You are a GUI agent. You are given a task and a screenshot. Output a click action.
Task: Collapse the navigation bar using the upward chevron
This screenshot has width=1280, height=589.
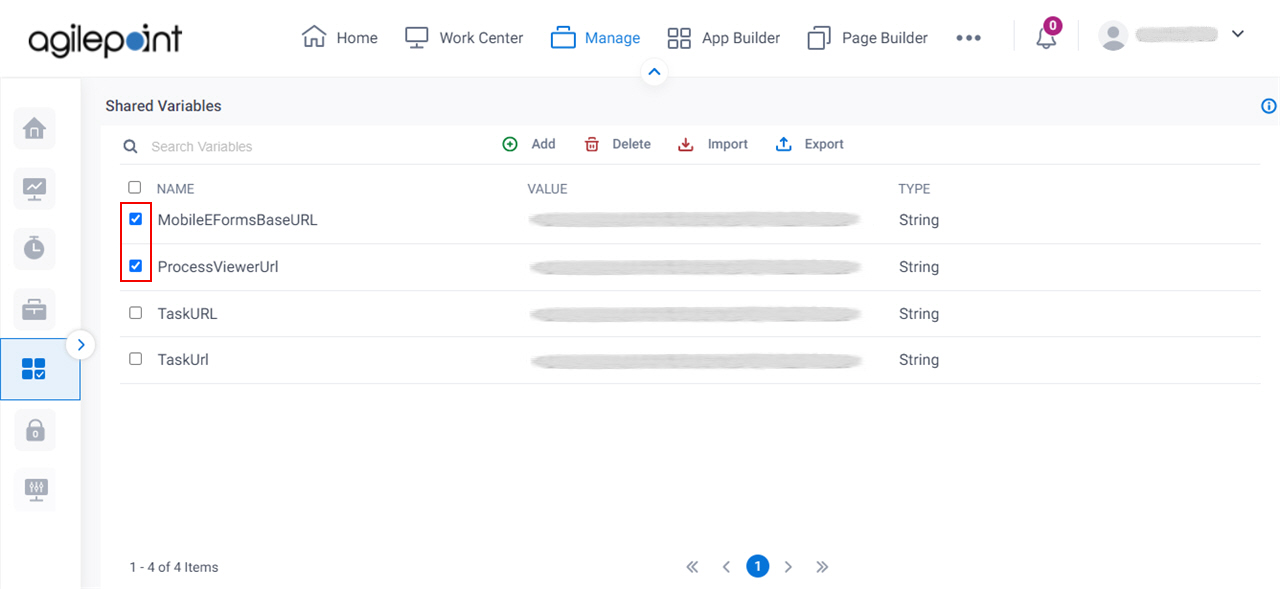tap(654, 71)
